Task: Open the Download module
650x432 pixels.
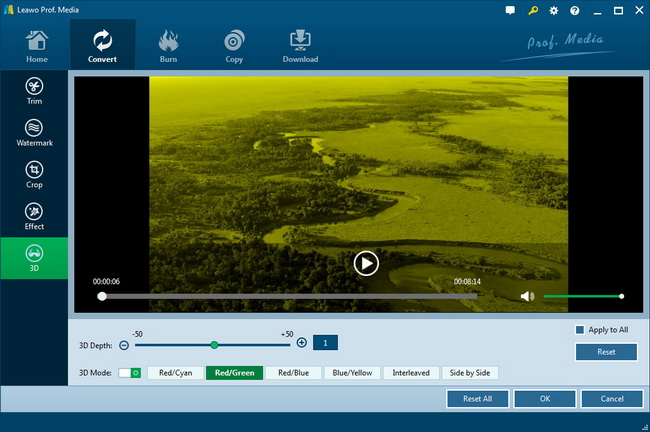Action: [x=300, y=46]
